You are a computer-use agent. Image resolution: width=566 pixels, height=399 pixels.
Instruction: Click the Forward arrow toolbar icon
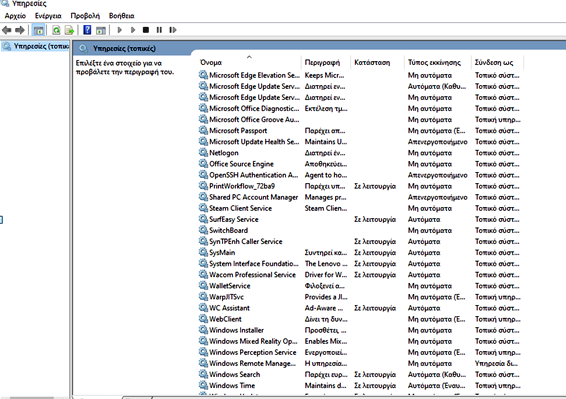click(x=20, y=30)
